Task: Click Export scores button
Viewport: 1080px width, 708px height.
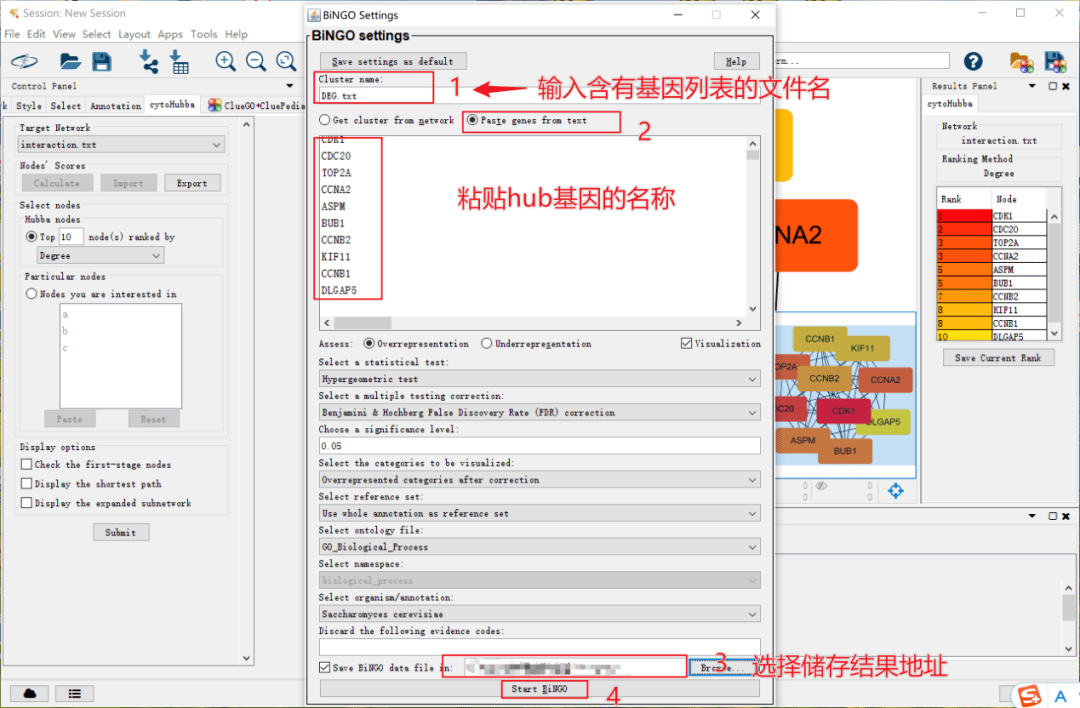Action: pyautogui.click(x=192, y=183)
